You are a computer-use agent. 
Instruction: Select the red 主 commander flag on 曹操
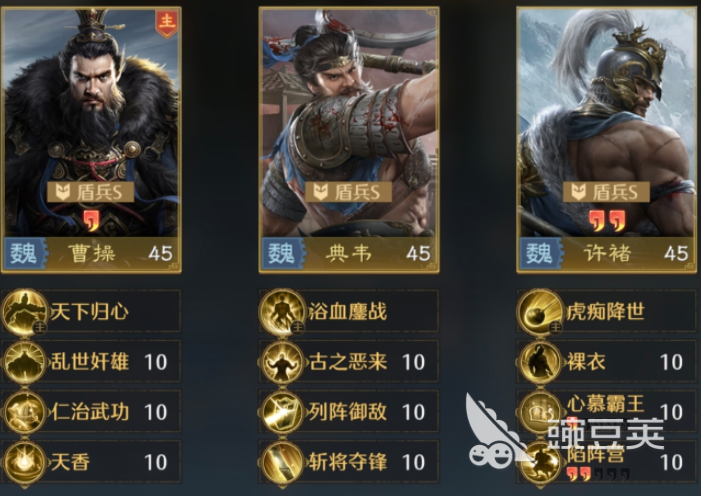coord(166,22)
